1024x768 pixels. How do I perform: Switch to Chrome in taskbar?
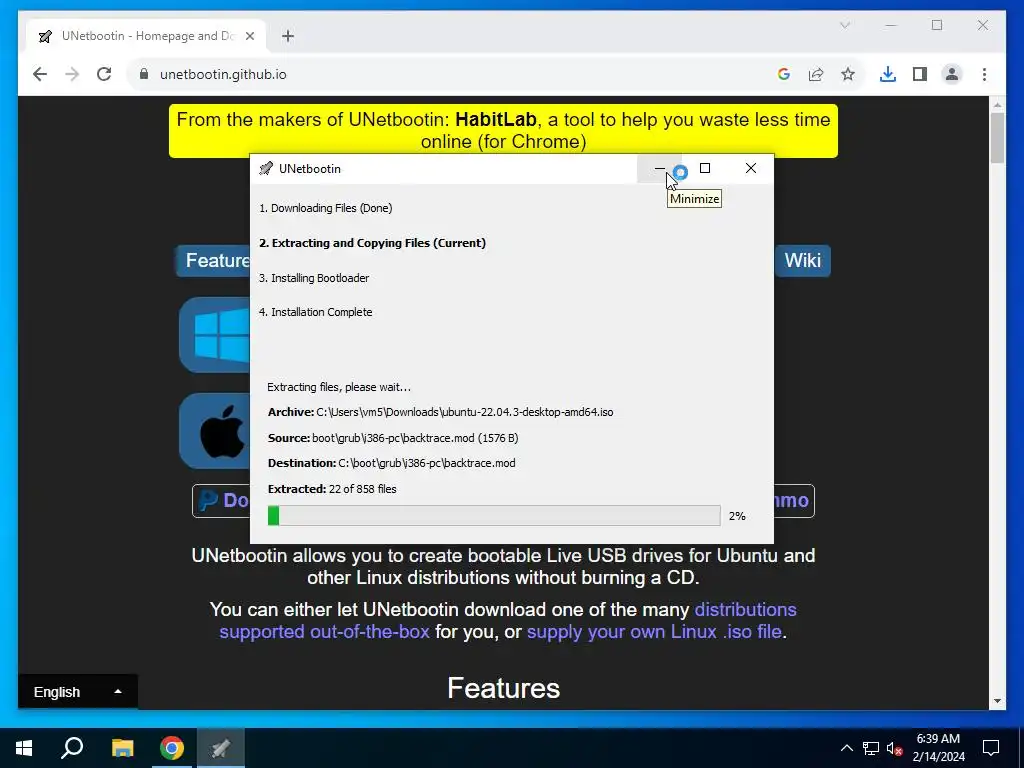[172, 748]
